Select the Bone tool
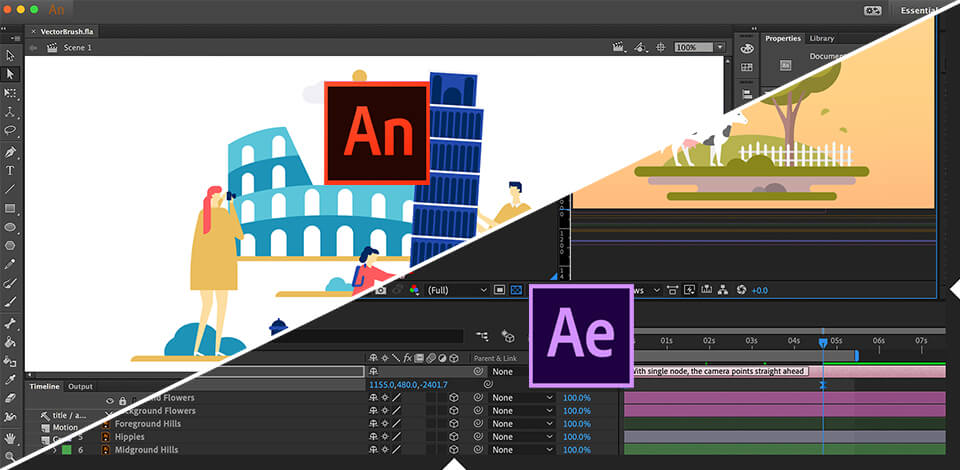The width and height of the screenshot is (960, 470). (10, 323)
